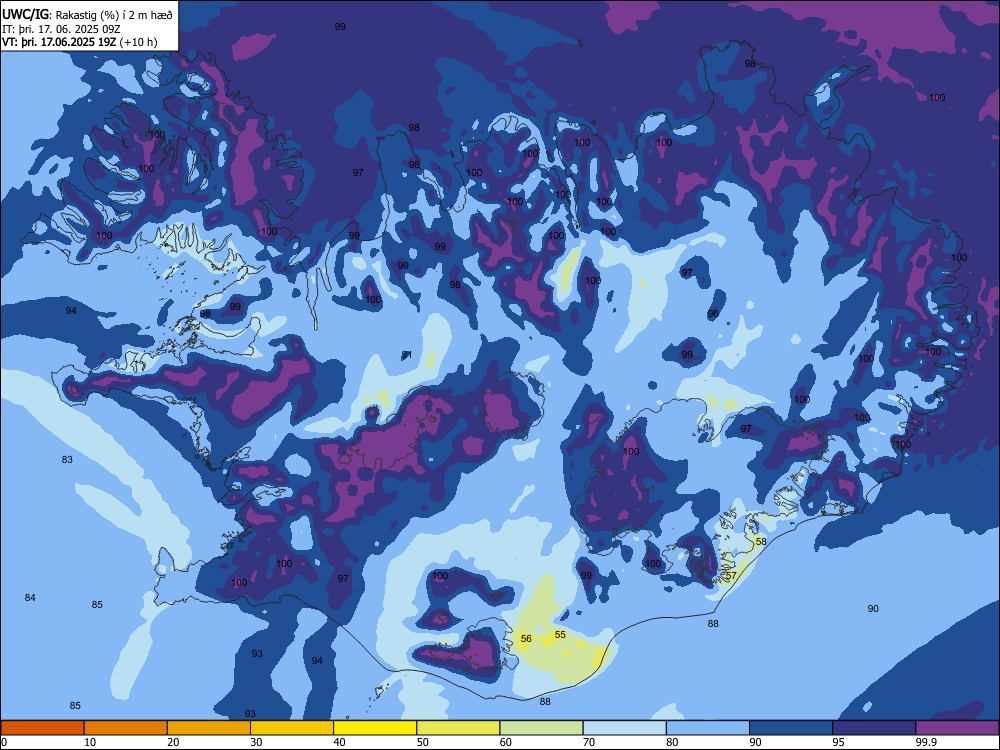
Task: Click the legend tick label '60'
Action: [x=506, y=742]
